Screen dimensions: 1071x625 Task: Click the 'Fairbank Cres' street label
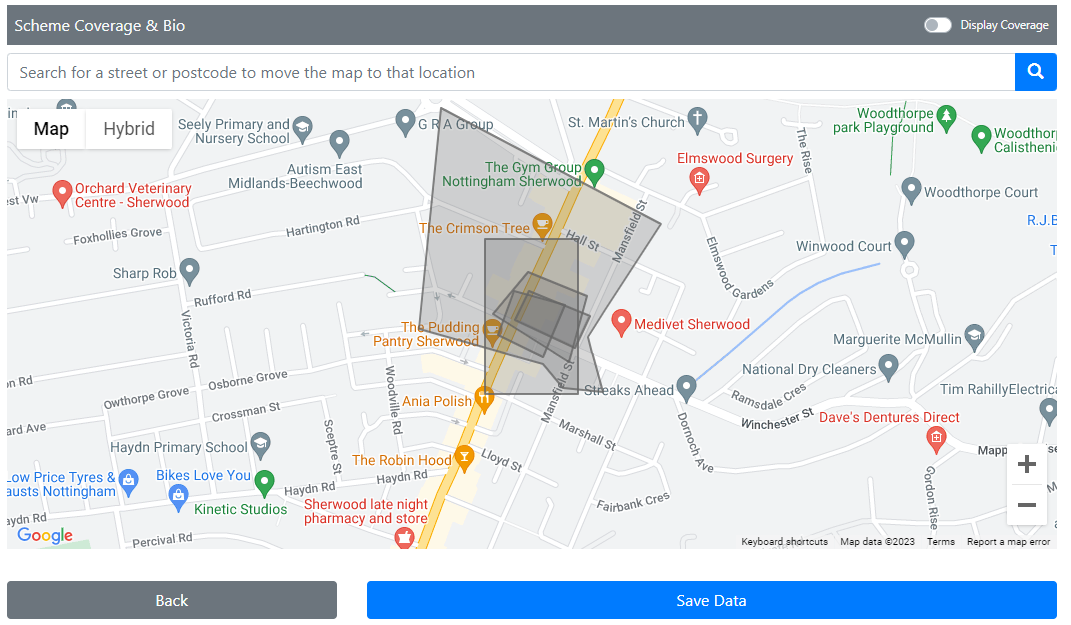pos(632,502)
